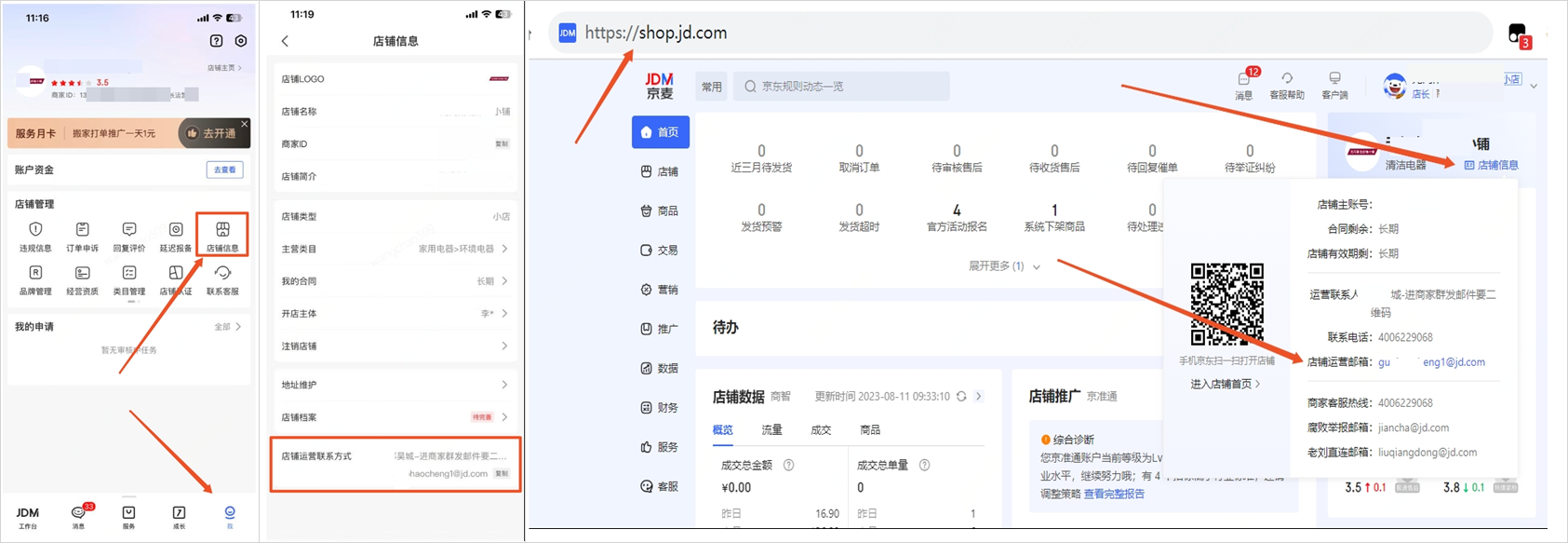Select 概览 tab in 店铺数据

723,430
